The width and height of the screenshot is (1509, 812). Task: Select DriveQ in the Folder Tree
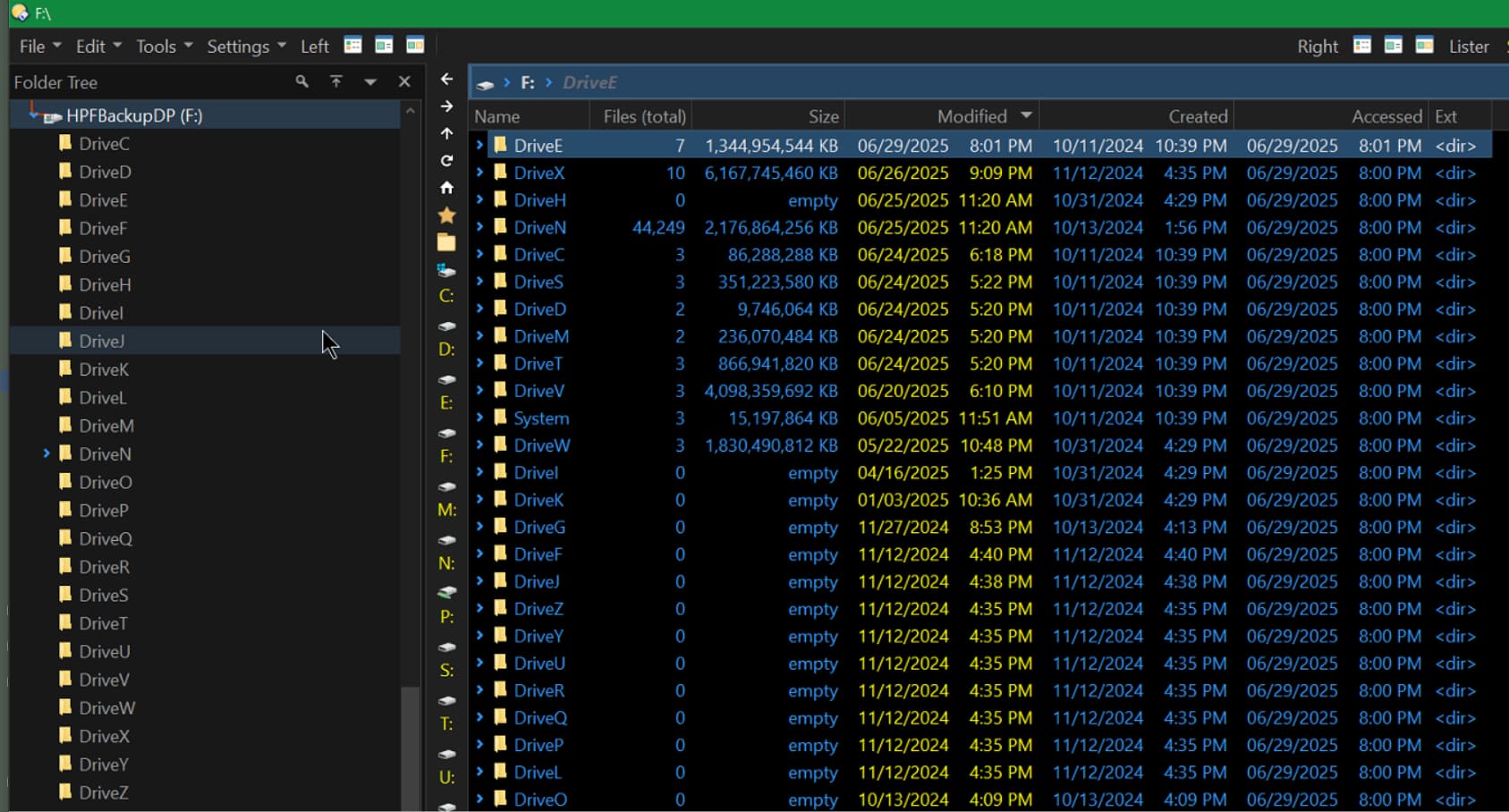pyautogui.click(x=105, y=538)
